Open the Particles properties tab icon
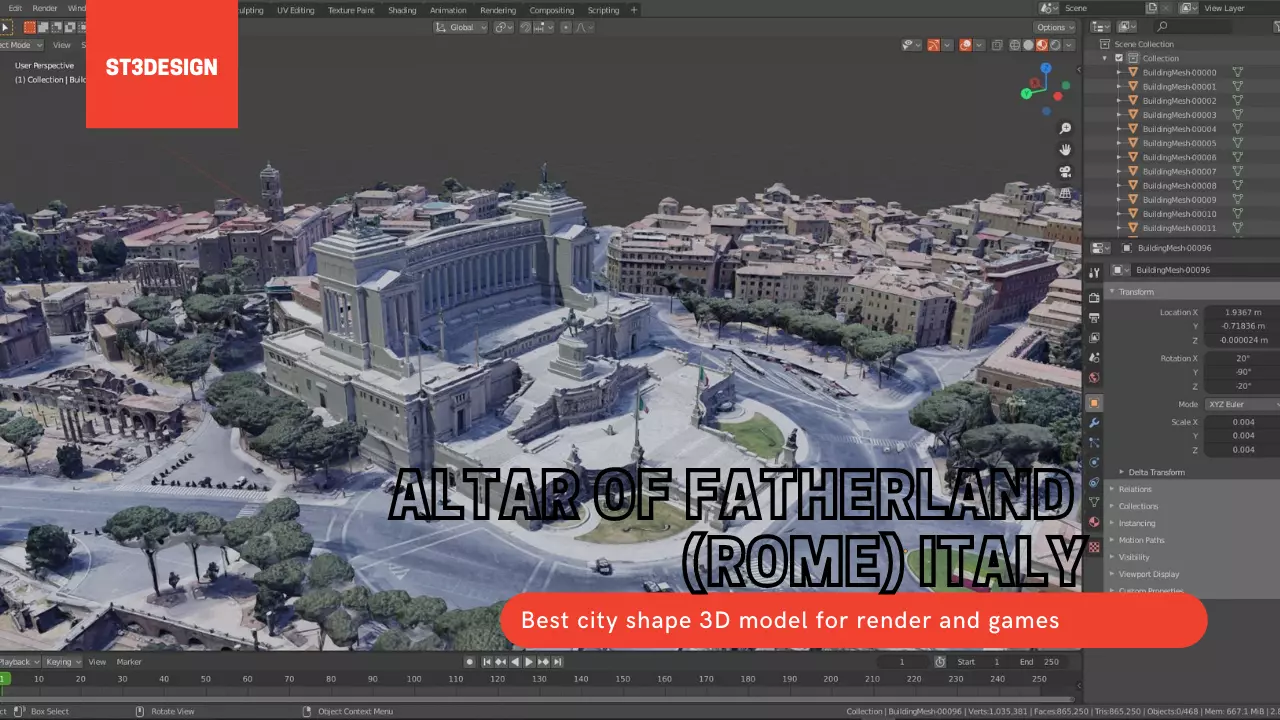Image resolution: width=1280 pixels, height=720 pixels. [1094, 442]
